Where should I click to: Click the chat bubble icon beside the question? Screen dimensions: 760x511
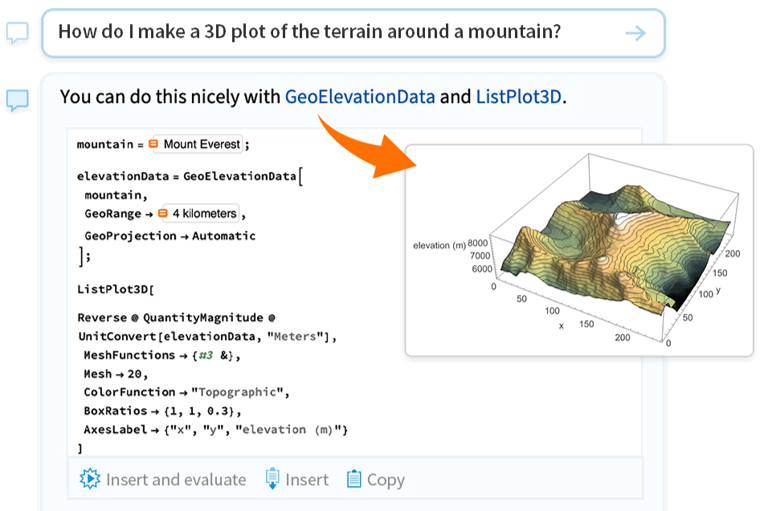(x=17, y=33)
